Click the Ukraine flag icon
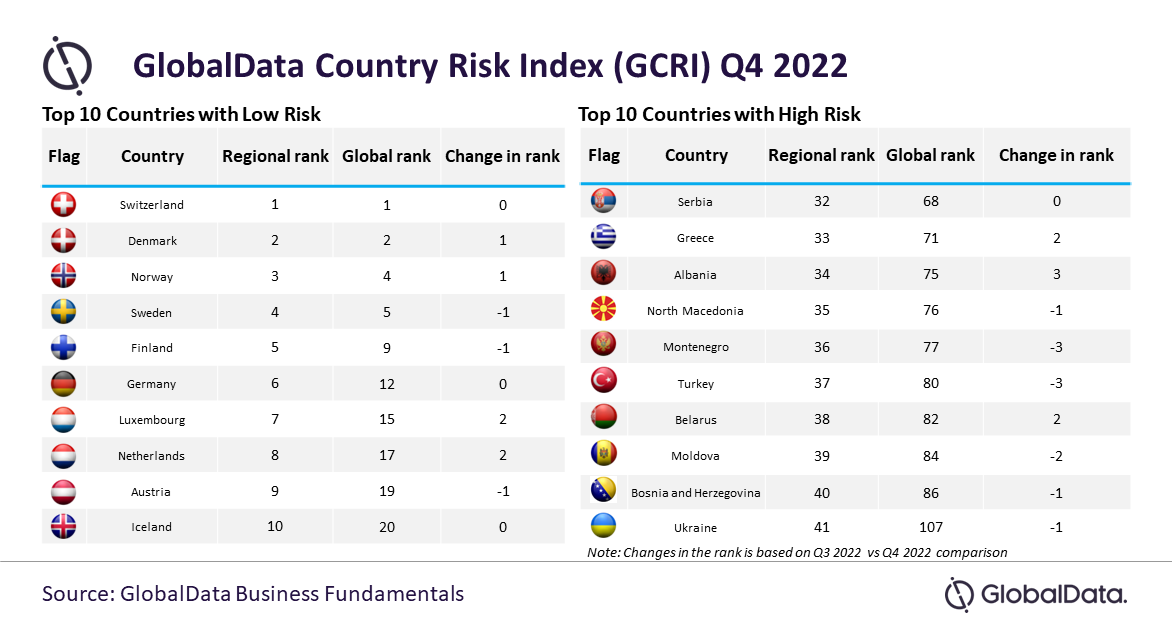This screenshot has width=1172, height=628. pos(604,526)
